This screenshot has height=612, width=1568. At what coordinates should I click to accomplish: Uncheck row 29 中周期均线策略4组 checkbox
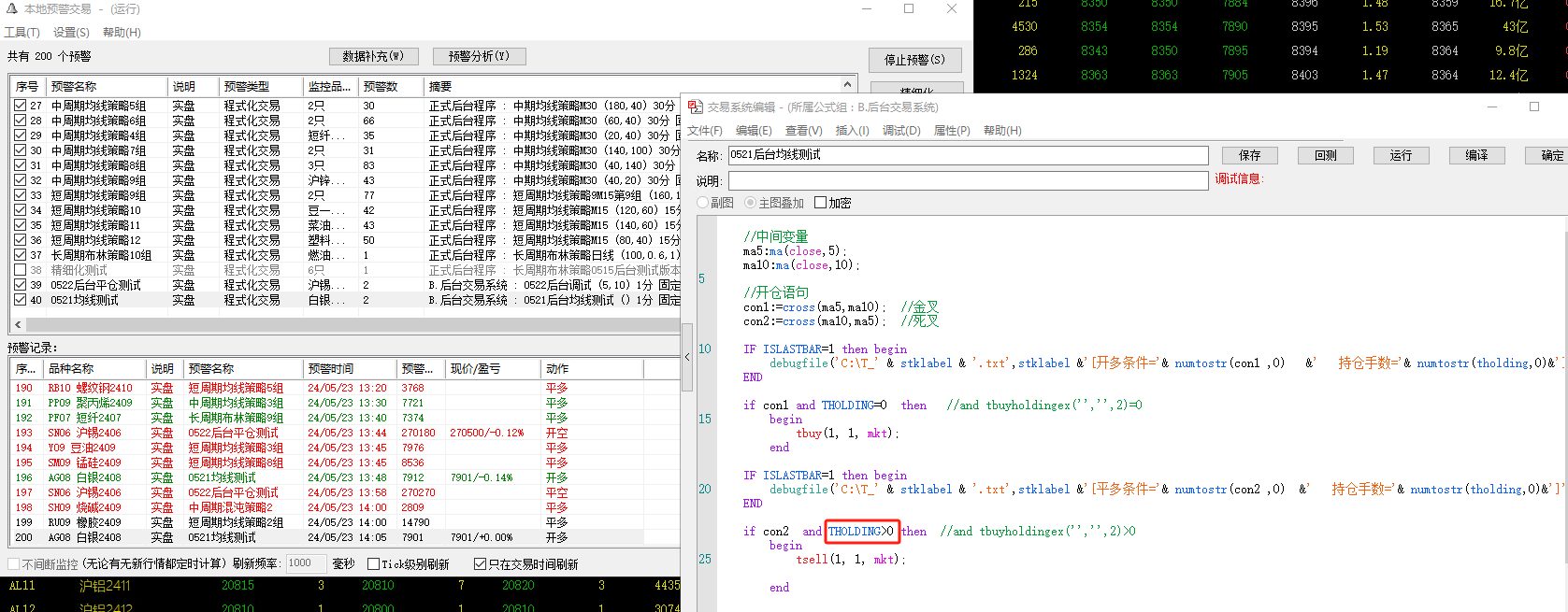[20, 135]
